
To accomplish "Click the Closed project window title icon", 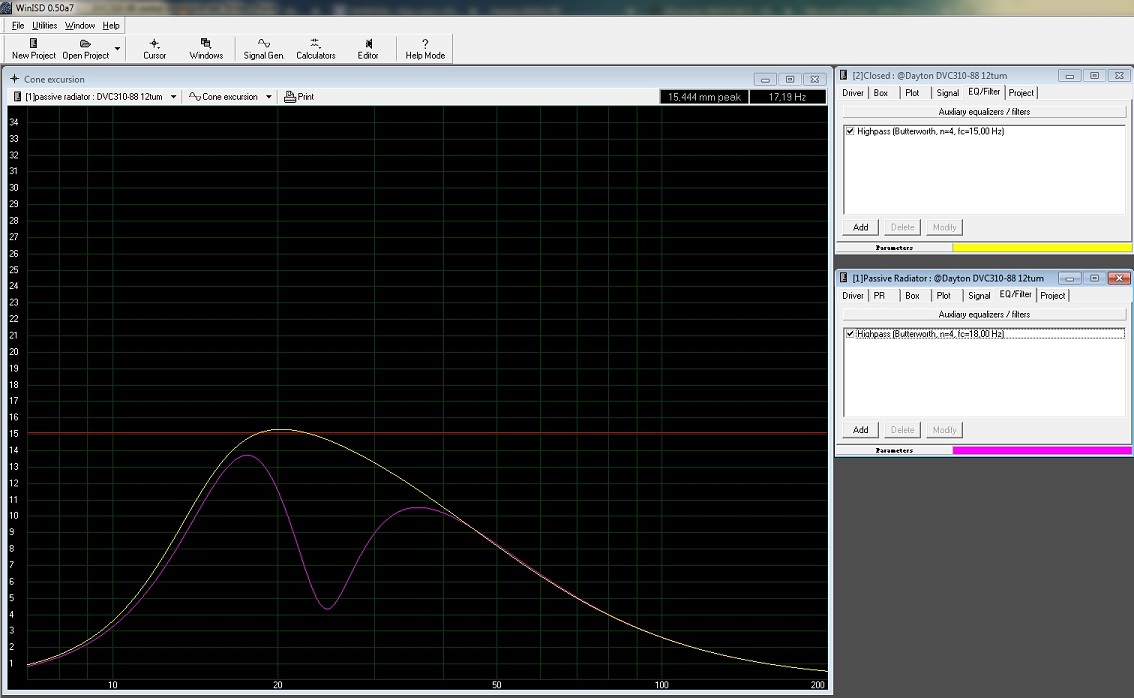I will [843, 75].
